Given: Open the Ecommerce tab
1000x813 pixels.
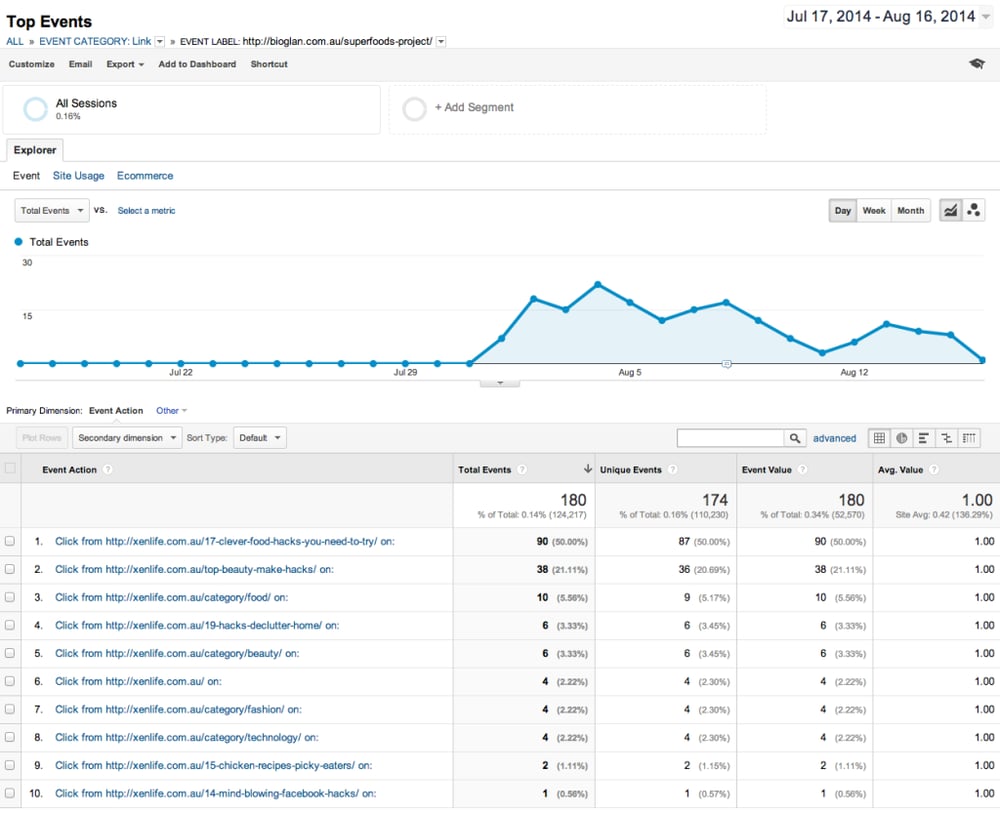Looking at the screenshot, I should coord(144,175).
